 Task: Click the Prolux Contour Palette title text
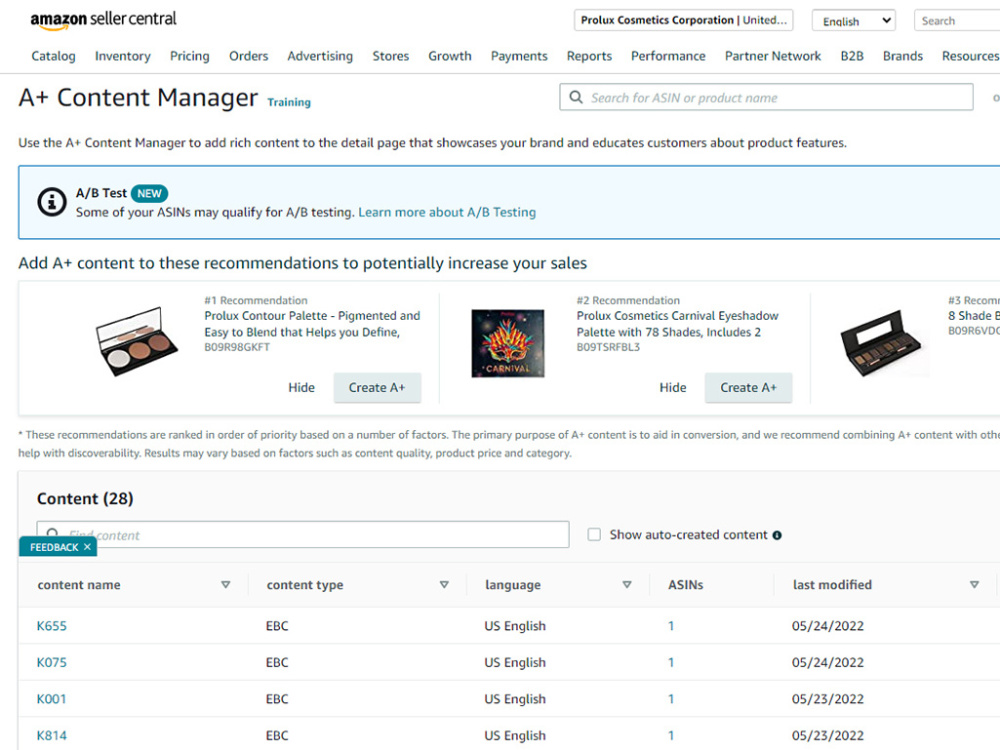[x=312, y=324]
